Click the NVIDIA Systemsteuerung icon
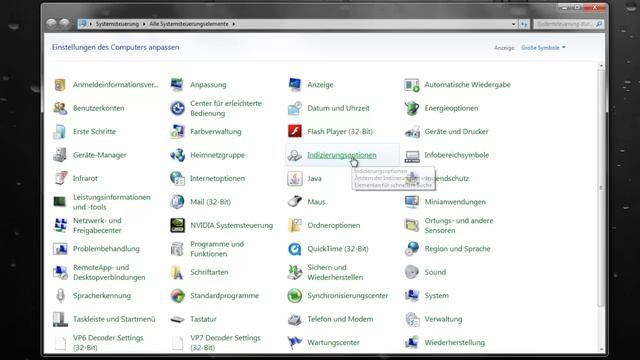 pos(177,225)
